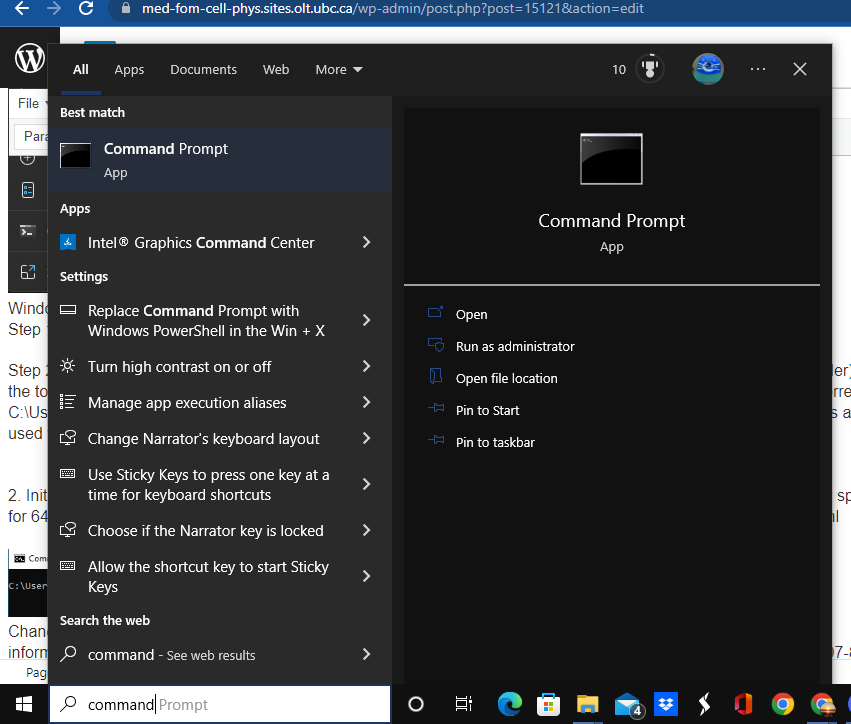Click the Mail icon with 4 badge
This screenshot has width=851, height=724.
pos(628,704)
